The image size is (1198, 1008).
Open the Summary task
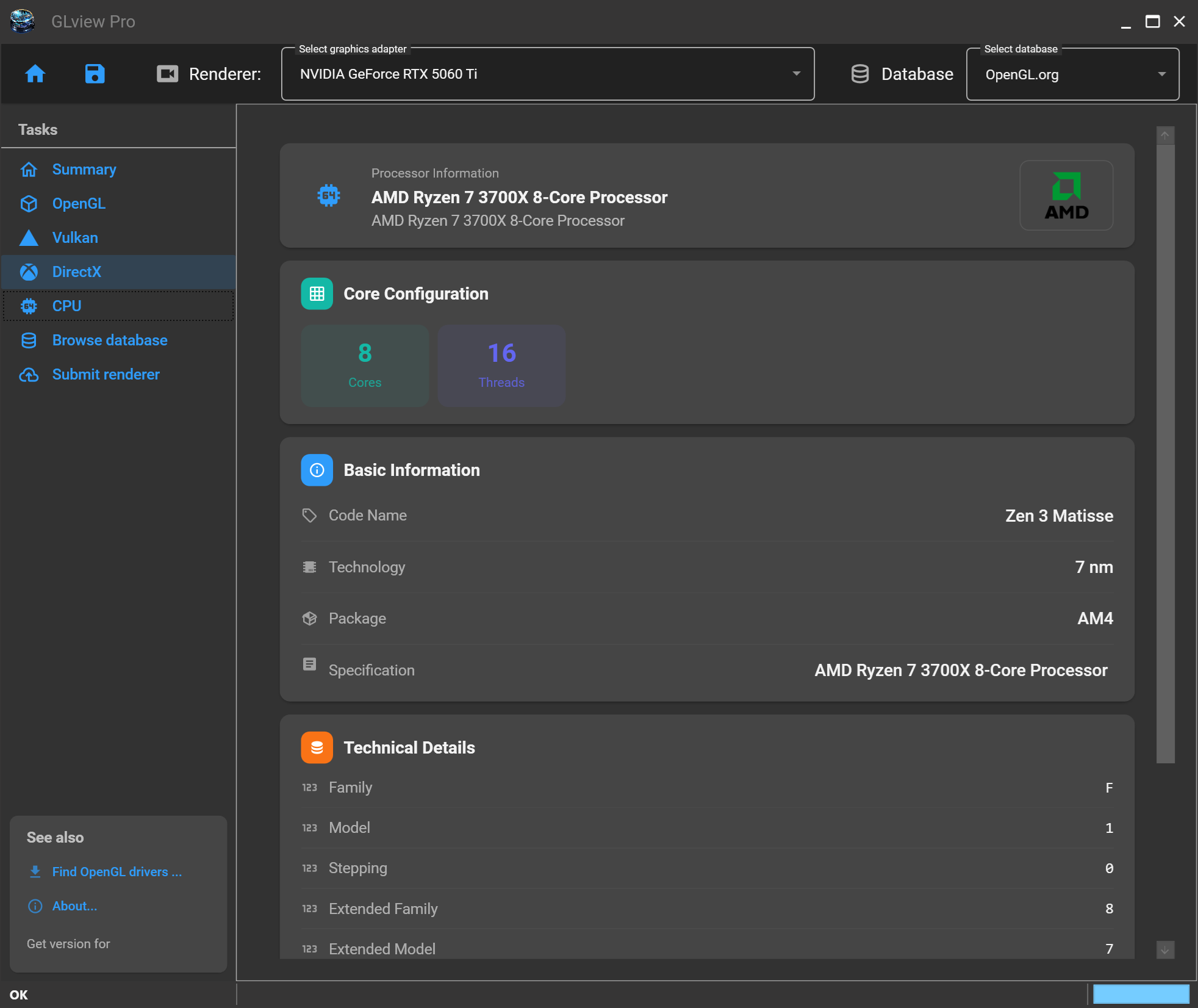[118, 169]
